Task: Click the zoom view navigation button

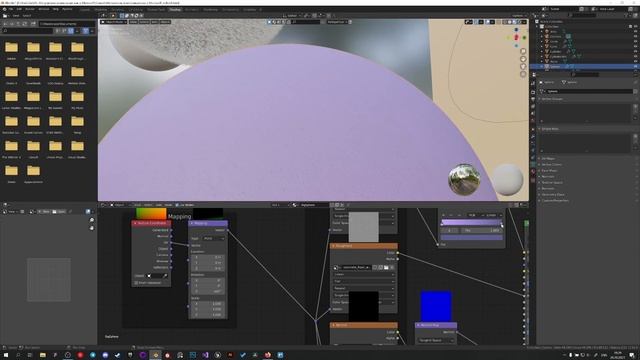Action: 523,51
